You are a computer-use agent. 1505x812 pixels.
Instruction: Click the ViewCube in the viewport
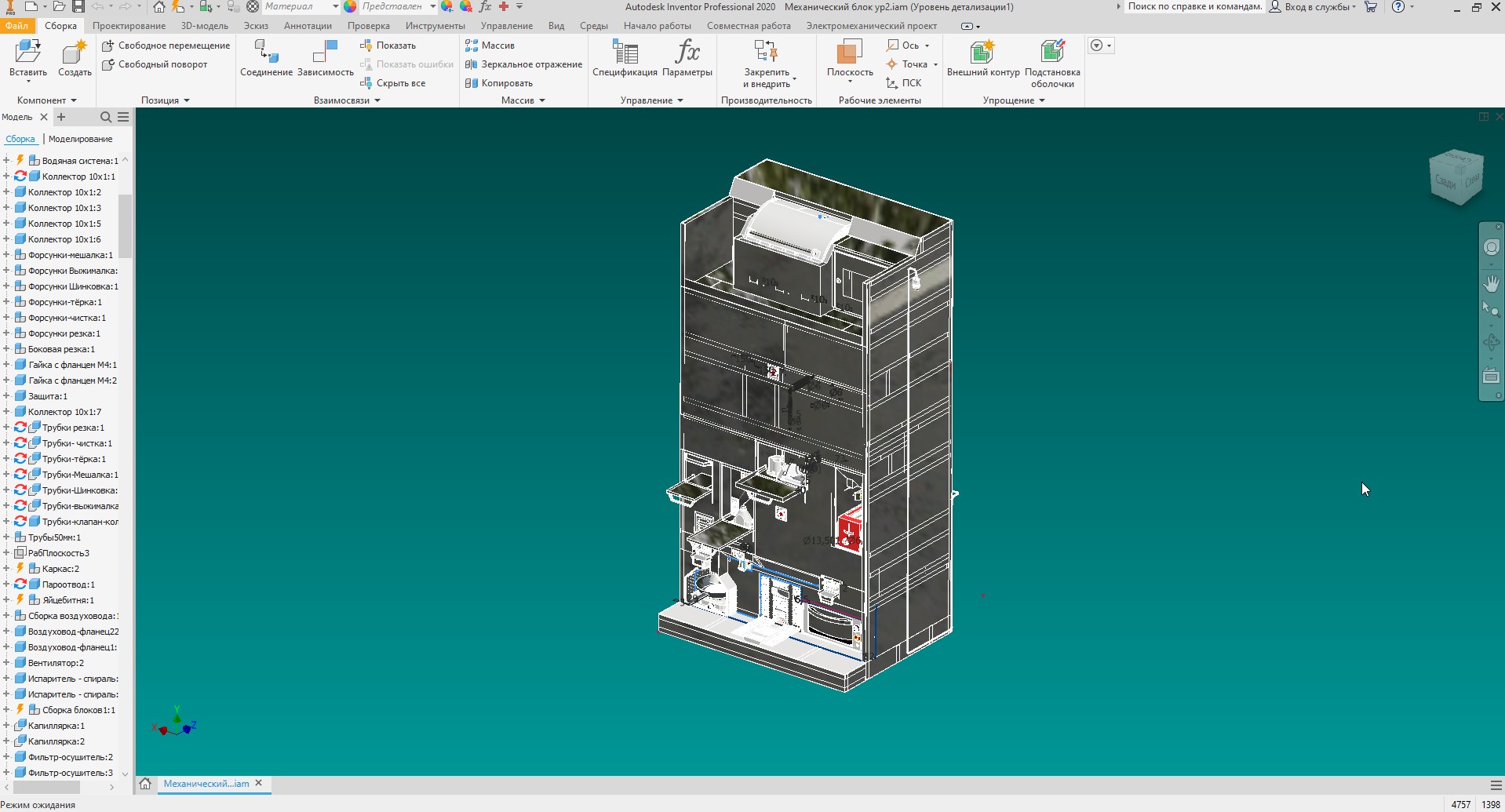click(1456, 177)
